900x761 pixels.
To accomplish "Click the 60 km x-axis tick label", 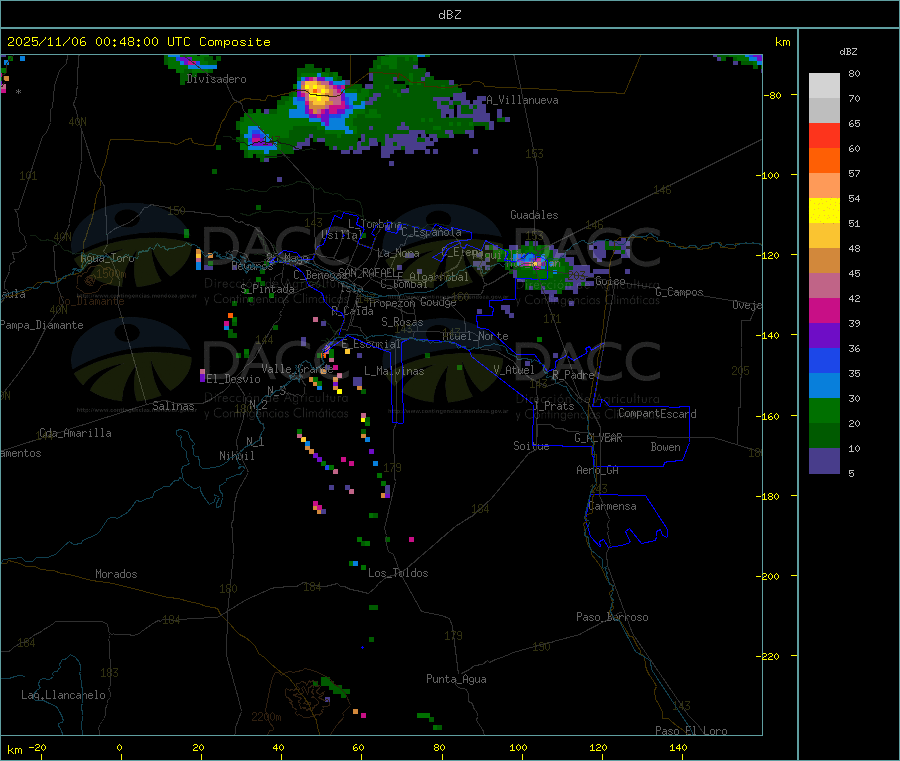I will click(x=358, y=747).
